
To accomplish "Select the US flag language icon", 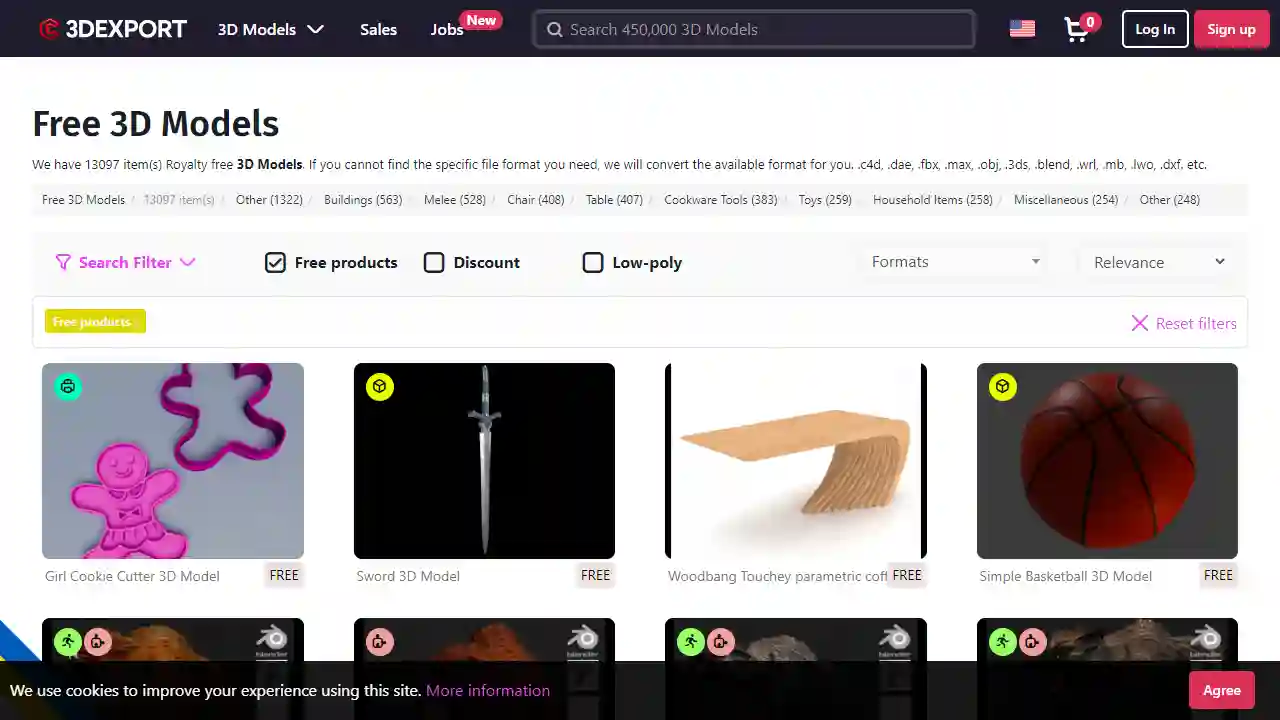I will (x=1021, y=28).
